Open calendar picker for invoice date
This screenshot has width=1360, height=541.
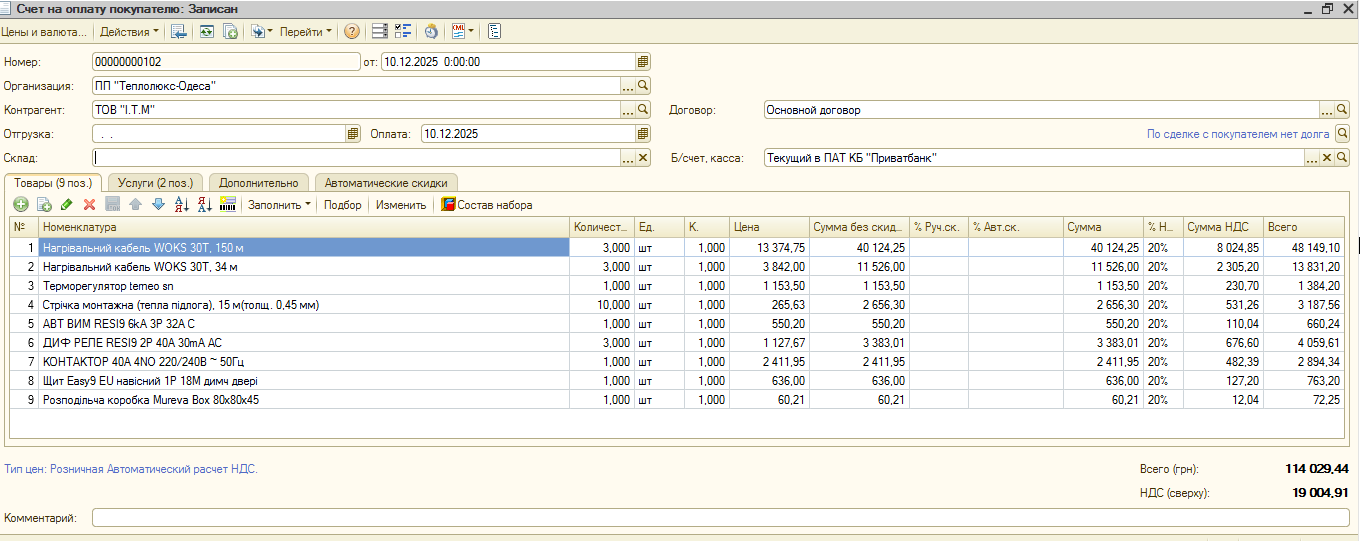coord(643,62)
